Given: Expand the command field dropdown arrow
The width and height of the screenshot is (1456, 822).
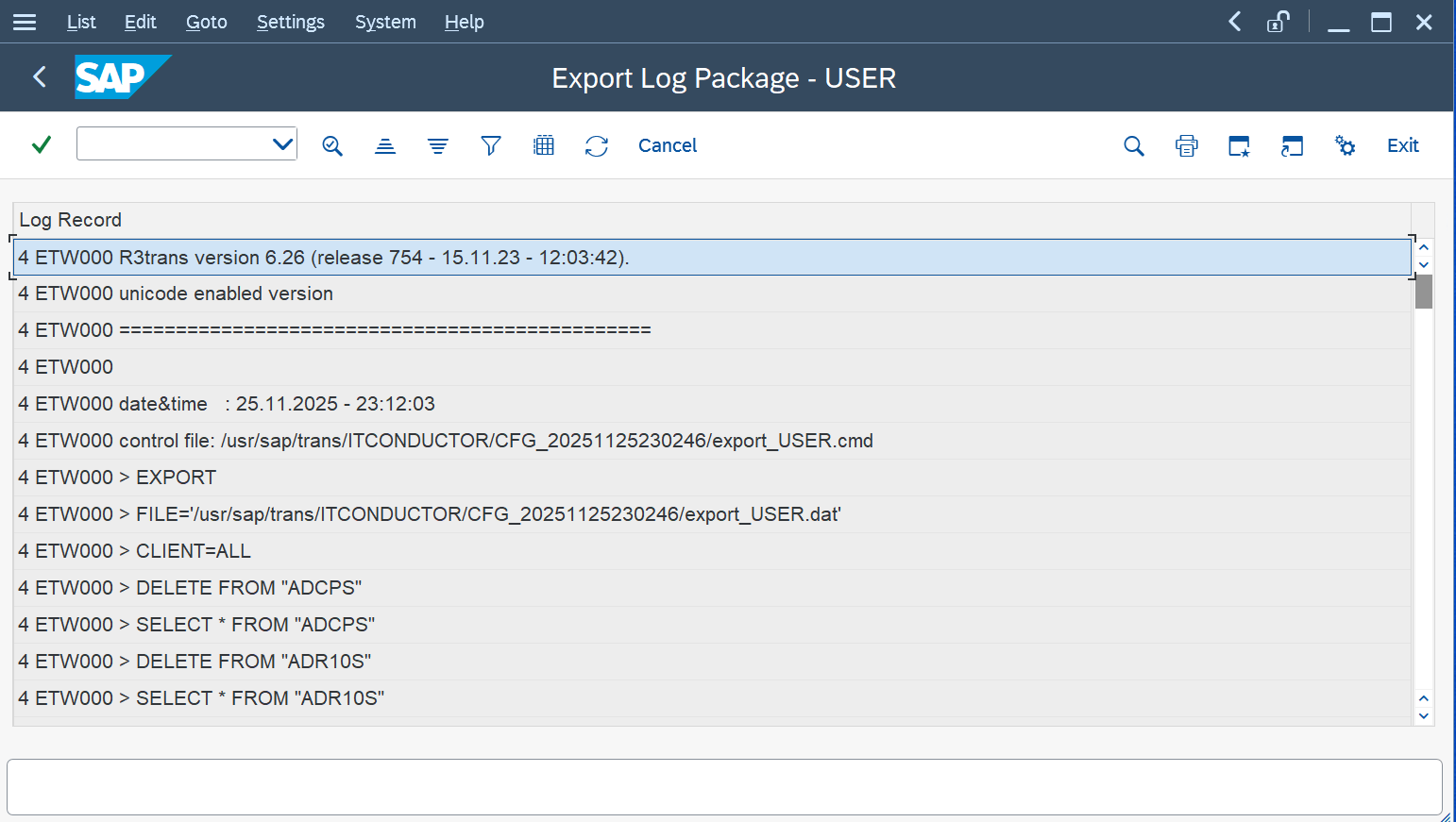Looking at the screenshot, I should (x=282, y=144).
